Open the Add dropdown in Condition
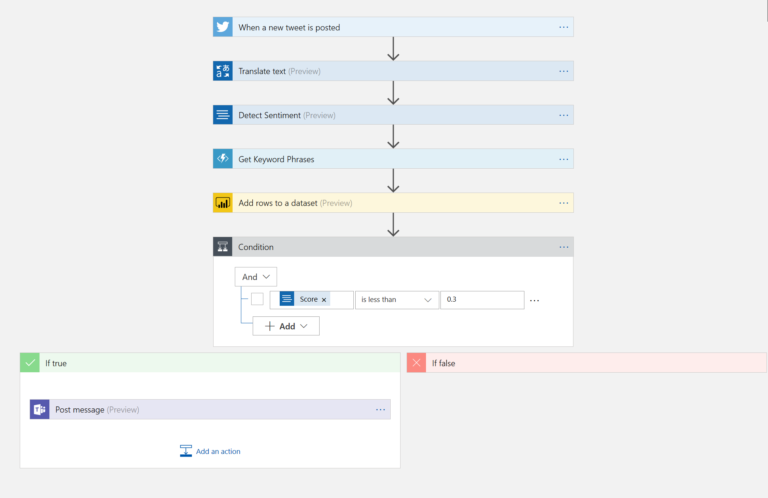The width and height of the screenshot is (768, 498). point(286,326)
